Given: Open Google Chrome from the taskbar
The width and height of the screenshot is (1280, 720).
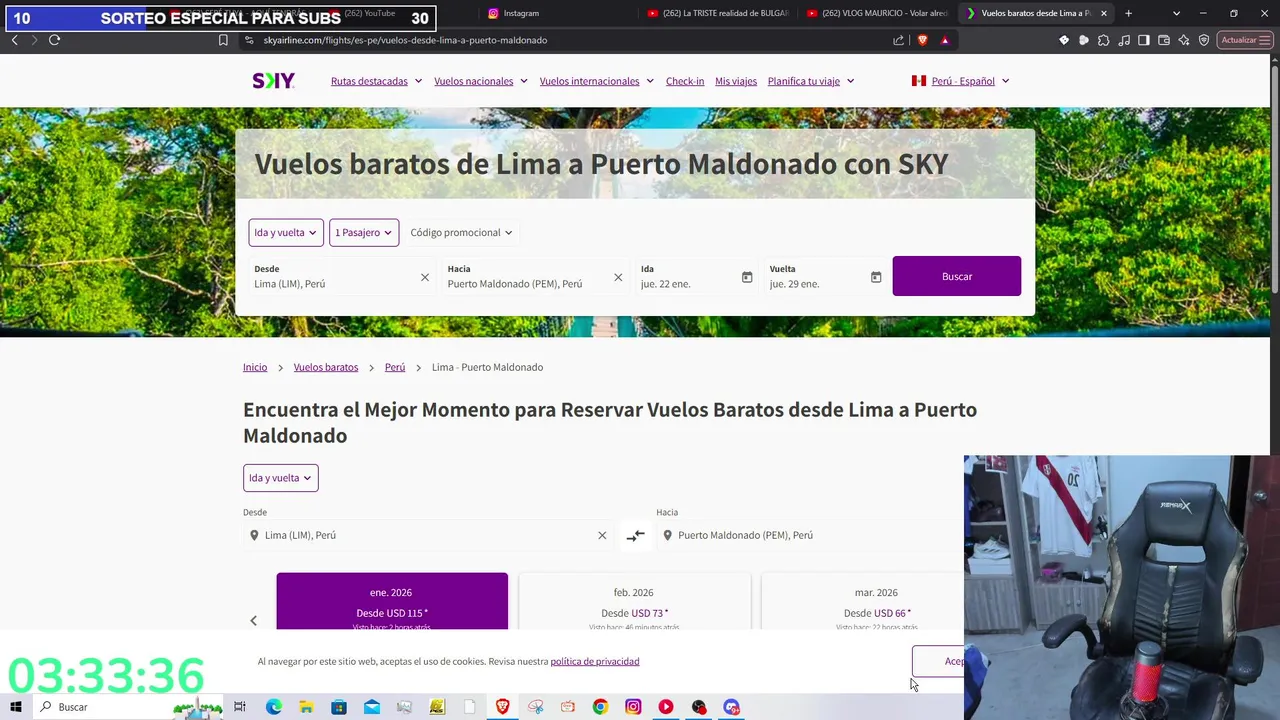Looking at the screenshot, I should coord(600,707).
